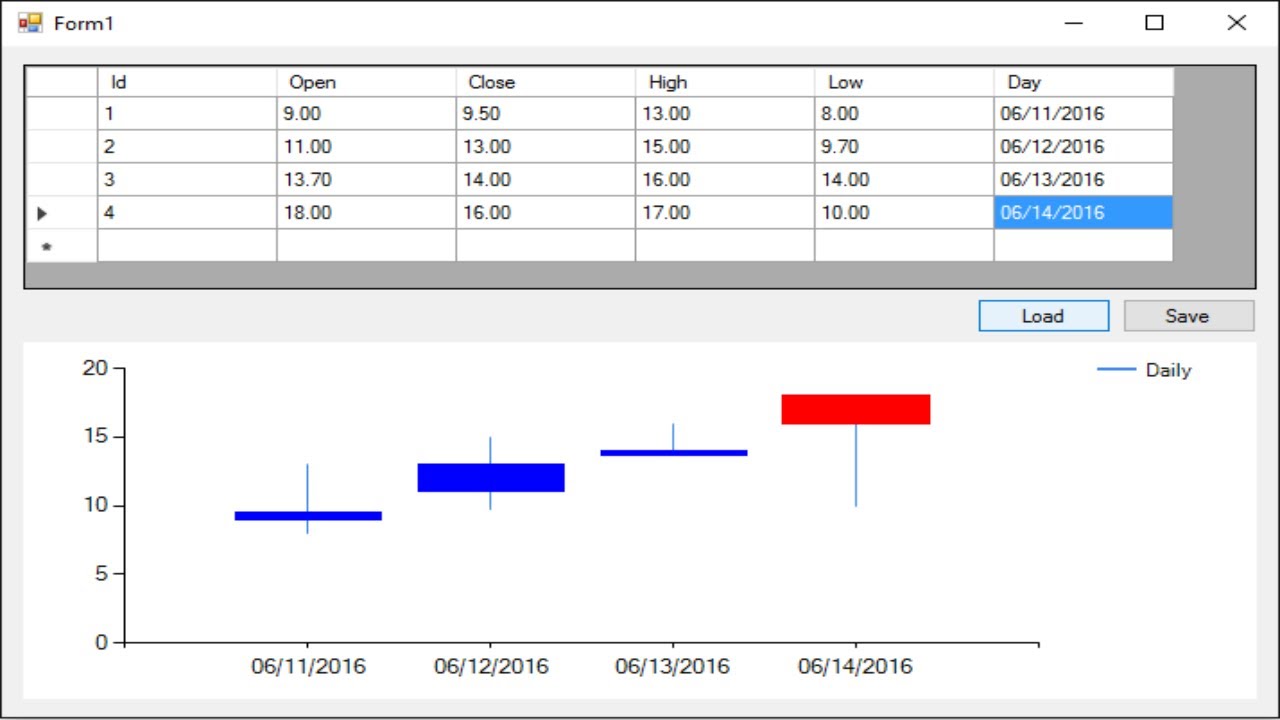This screenshot has height=720, width=1280.
Task: Maximize the Form1 window
Action: click(x=1155, y=23)
